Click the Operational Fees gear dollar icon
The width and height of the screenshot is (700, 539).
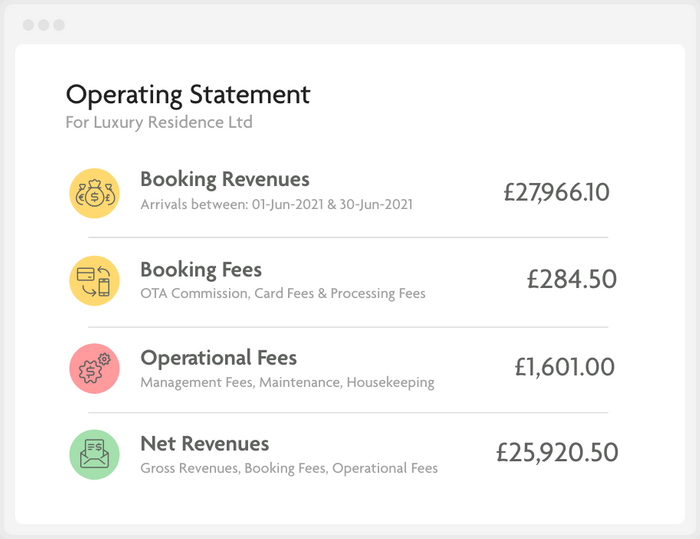tap(94, 367)
